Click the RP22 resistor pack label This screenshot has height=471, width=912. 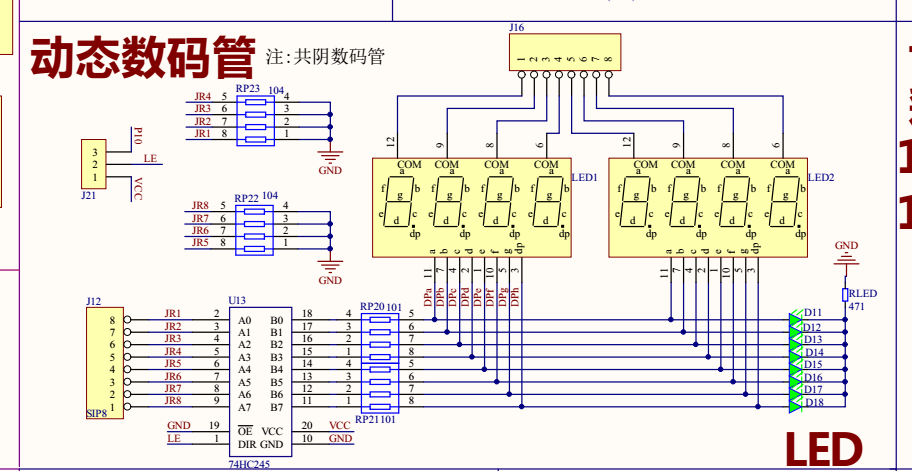(247, 197)
